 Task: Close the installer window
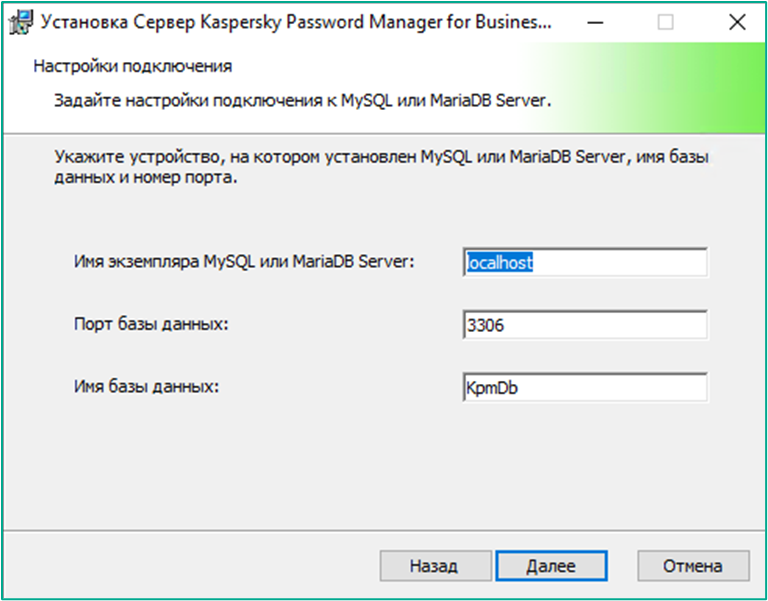pyautogui.click(x=737, y=22)
